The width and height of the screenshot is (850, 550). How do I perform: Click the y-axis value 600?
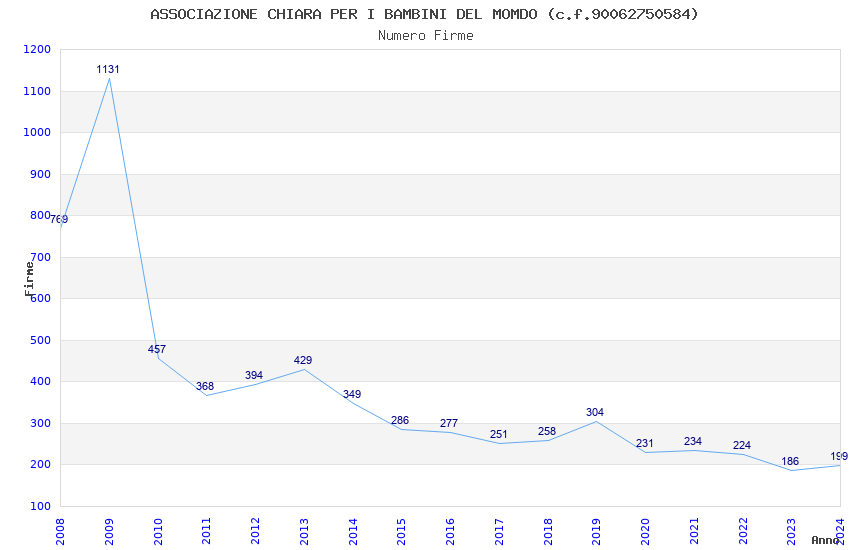pyautogui.click(x=40, y=298)
